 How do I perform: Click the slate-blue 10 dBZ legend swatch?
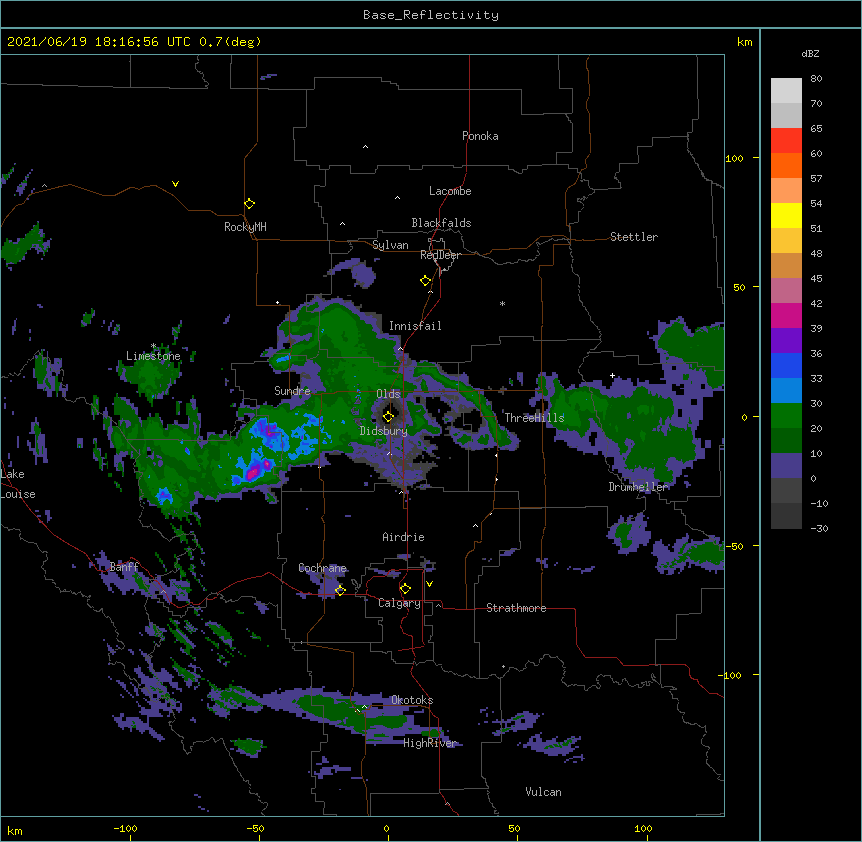(786, 466)
